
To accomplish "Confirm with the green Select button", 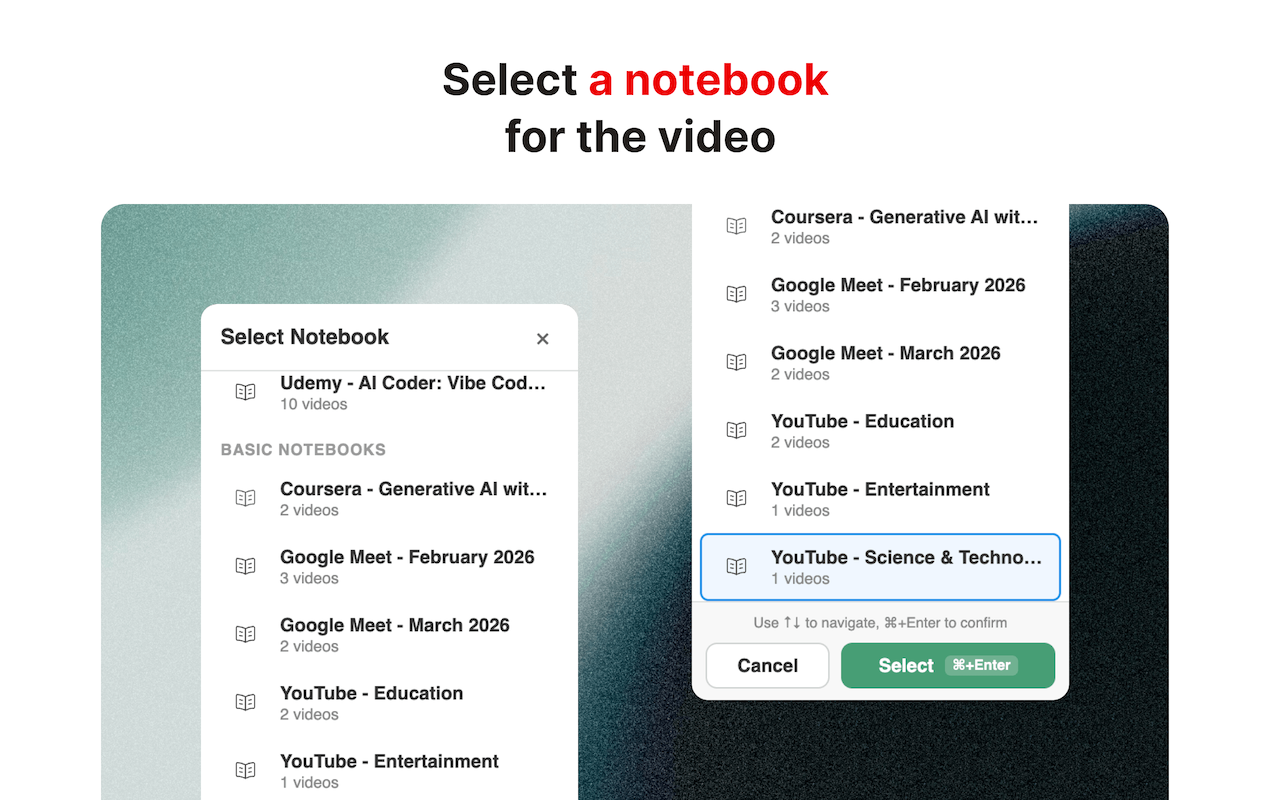I will pos(948,665).
